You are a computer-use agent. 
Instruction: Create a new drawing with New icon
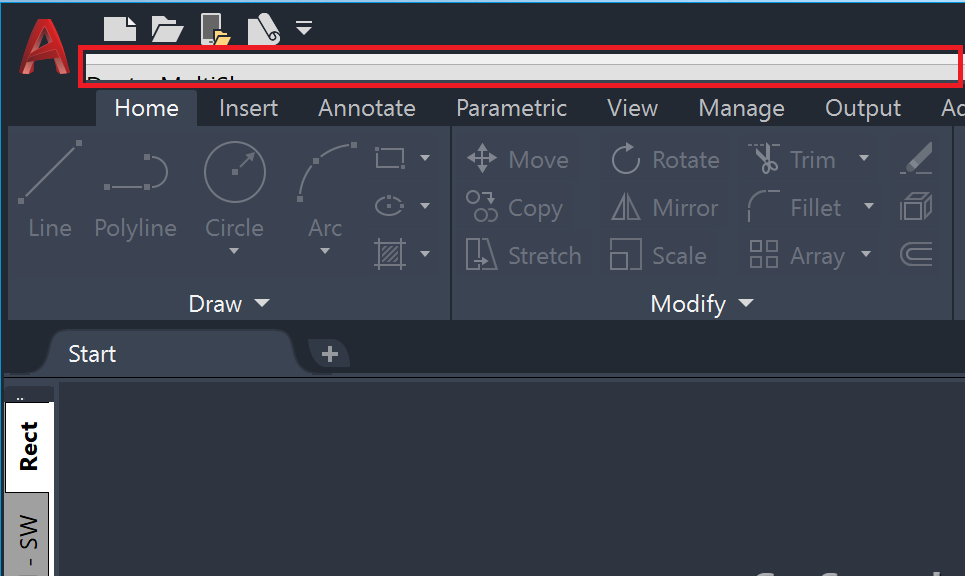coord(119,29)
